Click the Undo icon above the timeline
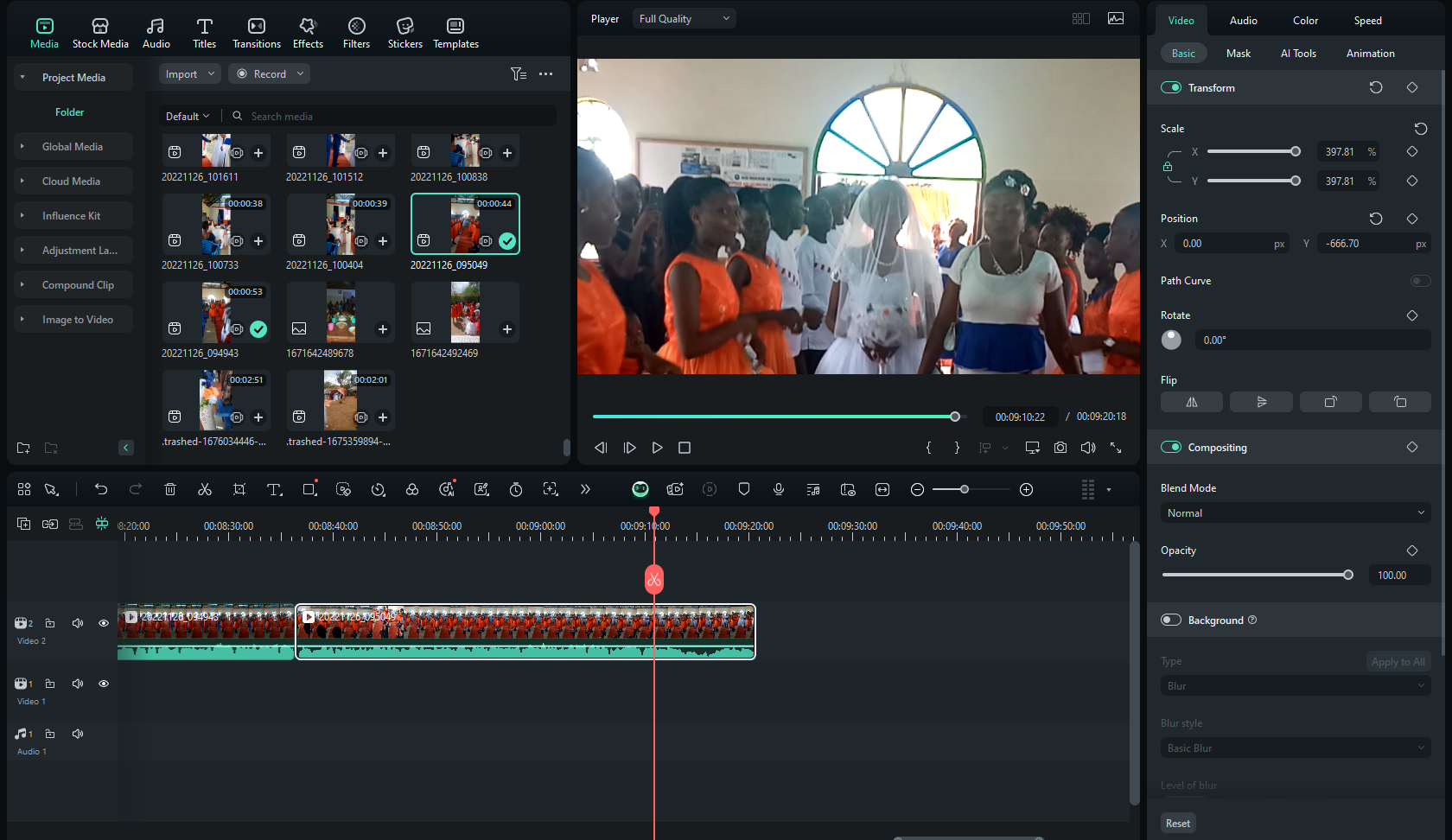The height and width of the screenshot is (840, 1452). click(101, 489)
